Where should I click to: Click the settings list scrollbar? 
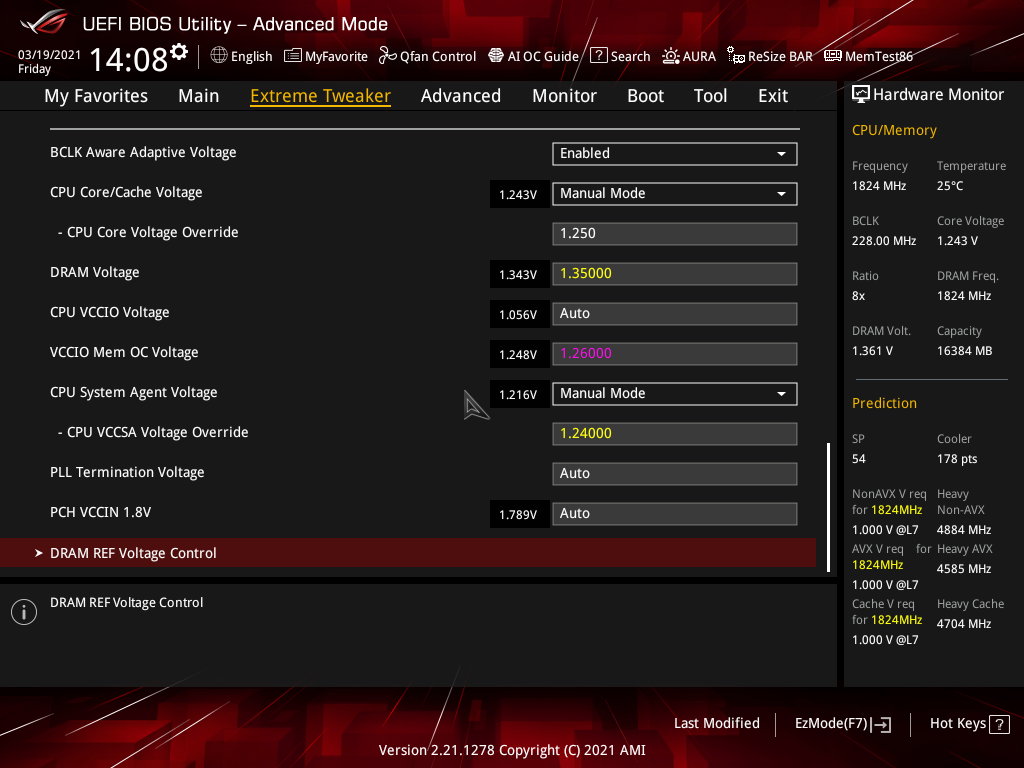(828, 507)
